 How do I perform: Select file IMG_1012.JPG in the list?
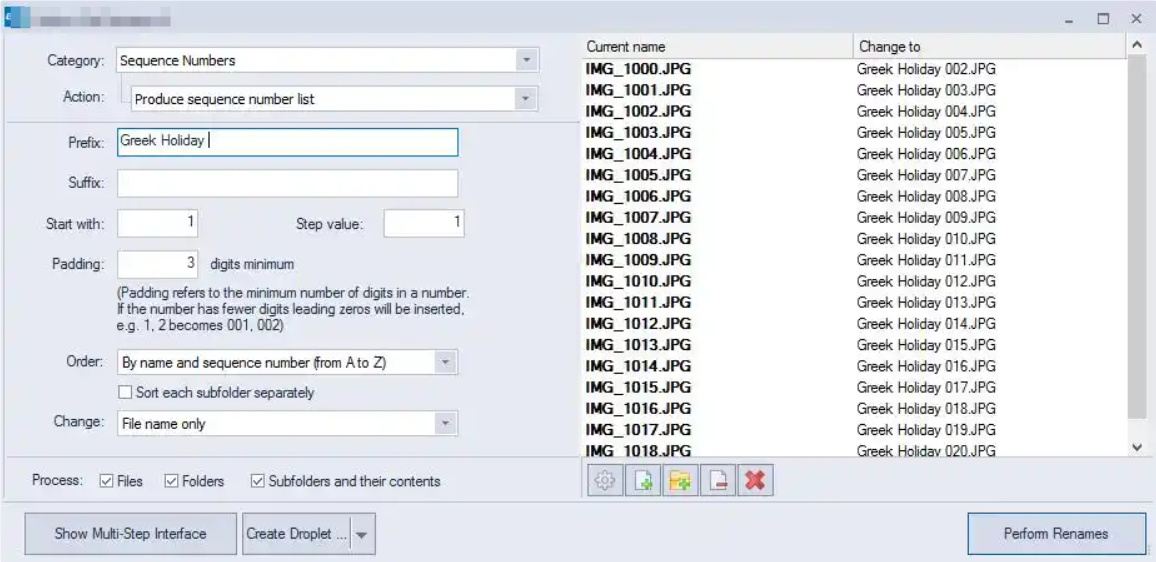[x=638, y=324]
